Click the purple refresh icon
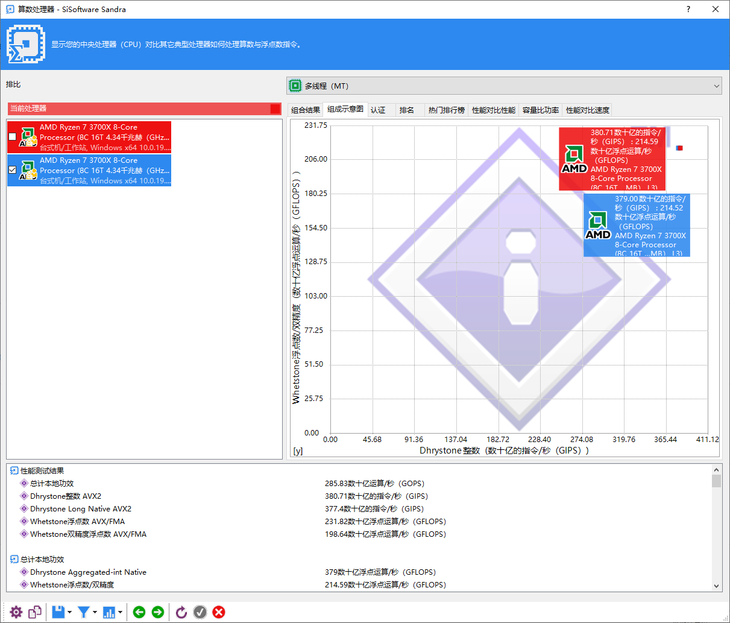The image size is (730, 623). click(182, 612)
